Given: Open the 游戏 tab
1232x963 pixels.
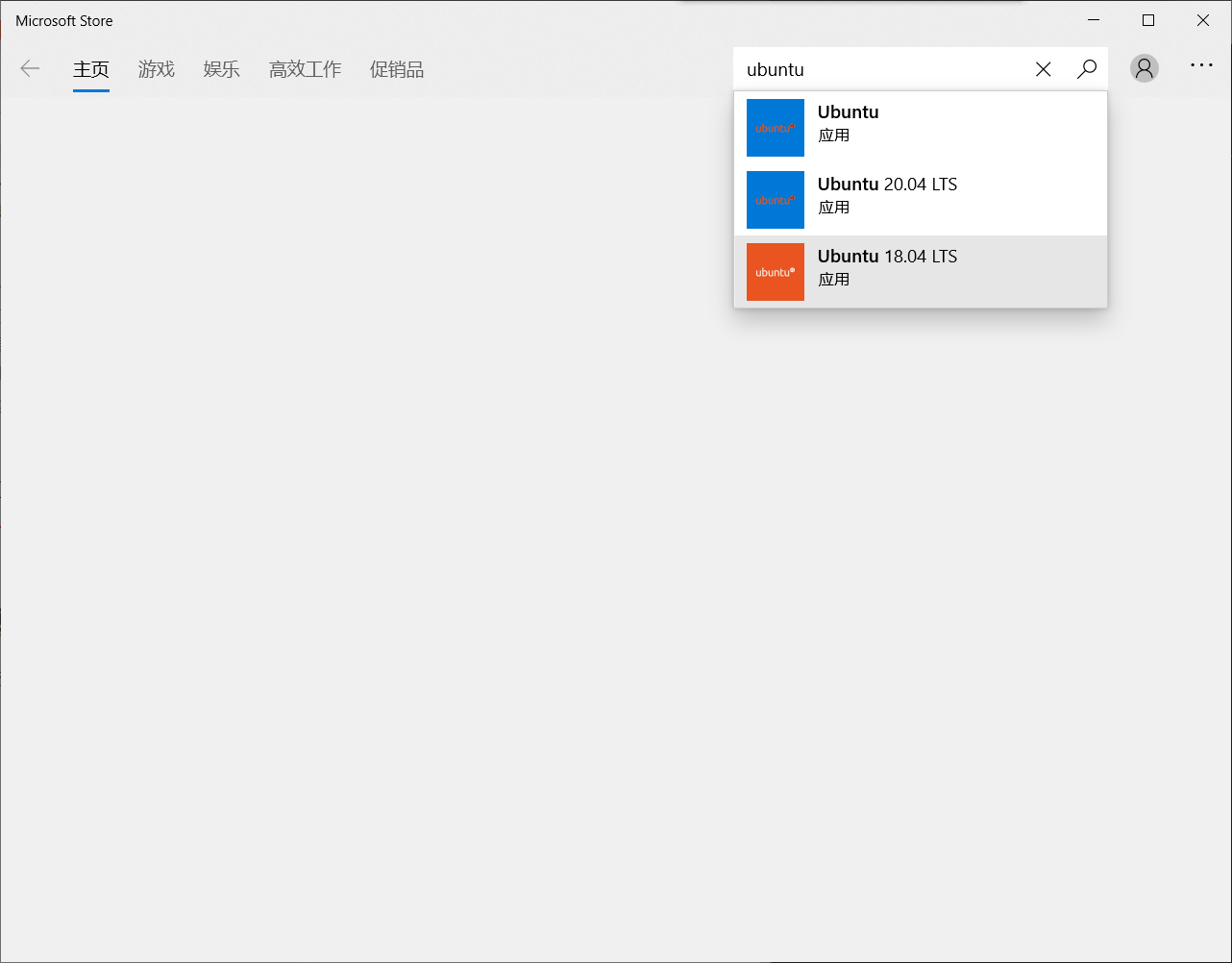Looking at the screenshot, I should [x=157, y=69].
